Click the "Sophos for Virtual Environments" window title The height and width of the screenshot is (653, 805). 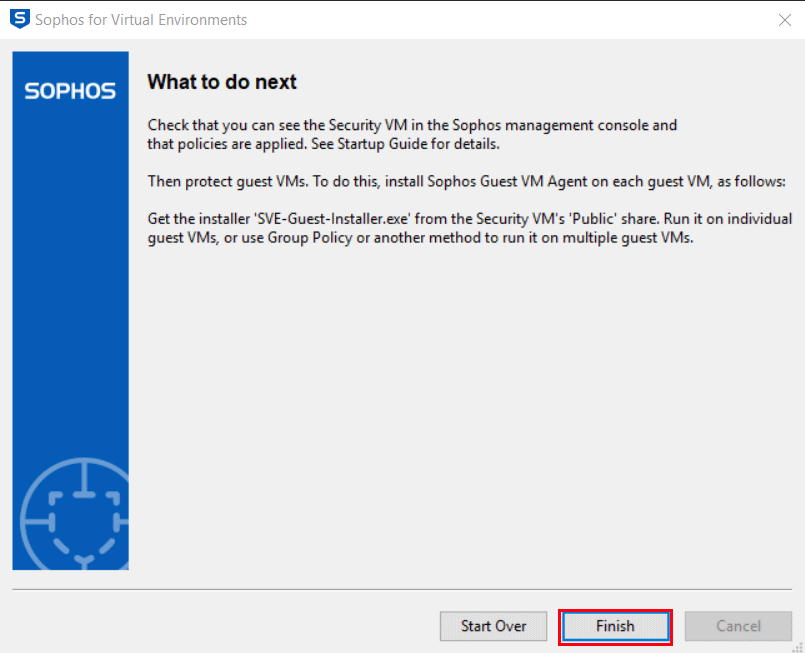click(x=141, y=20)
